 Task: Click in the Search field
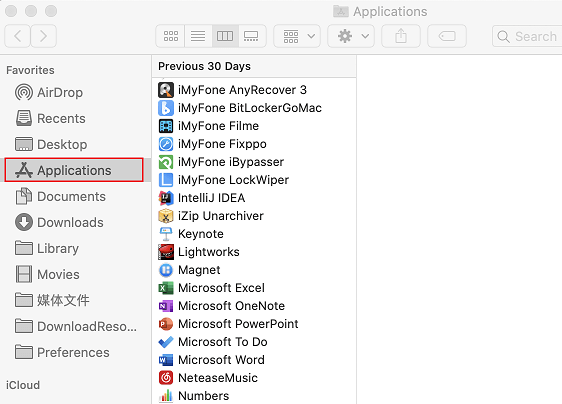coord(527,36)
